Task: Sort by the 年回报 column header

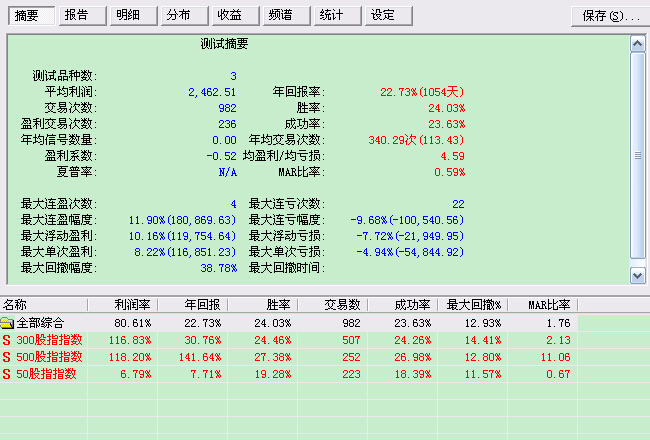Action: point(193,305)
